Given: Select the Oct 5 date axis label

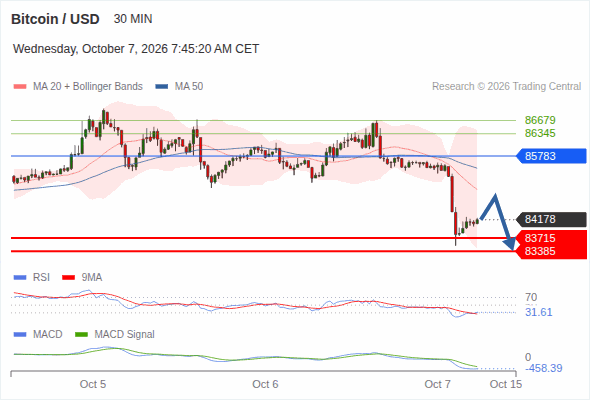Looking at the screenshot, I should (x=93, y=384).
